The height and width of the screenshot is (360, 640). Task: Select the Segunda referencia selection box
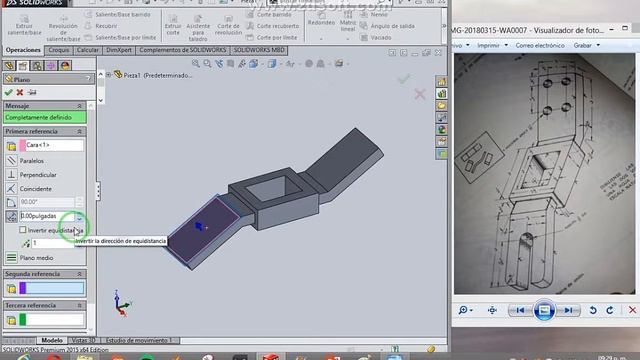click(52, 288)
